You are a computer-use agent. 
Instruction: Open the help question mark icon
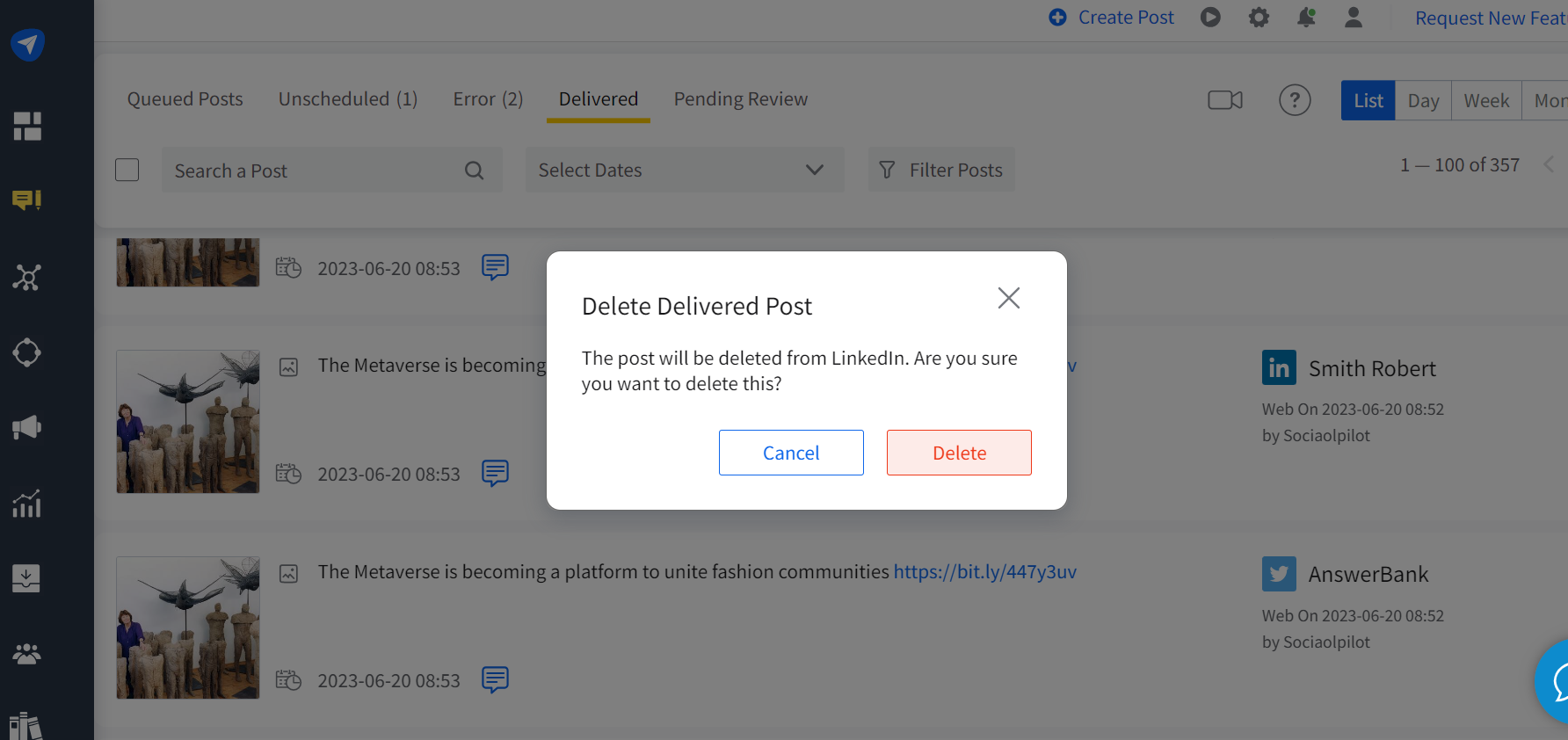[1294, 100]
